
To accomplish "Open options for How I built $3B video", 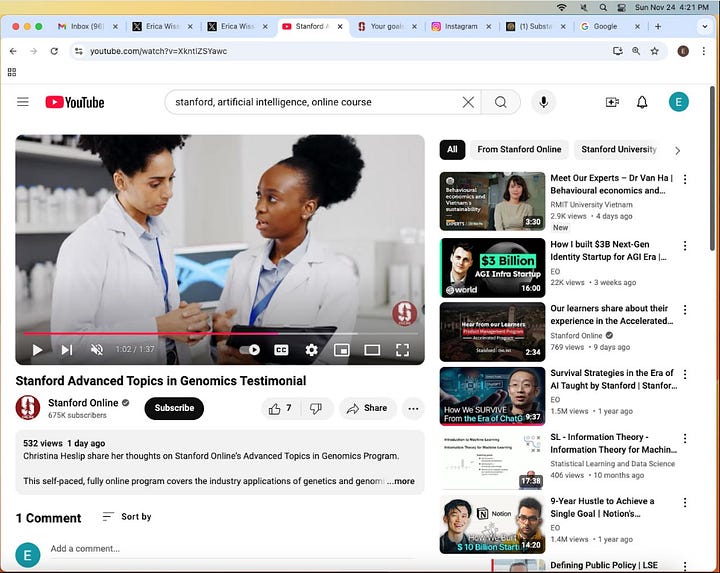I will [x=685, y=246].
